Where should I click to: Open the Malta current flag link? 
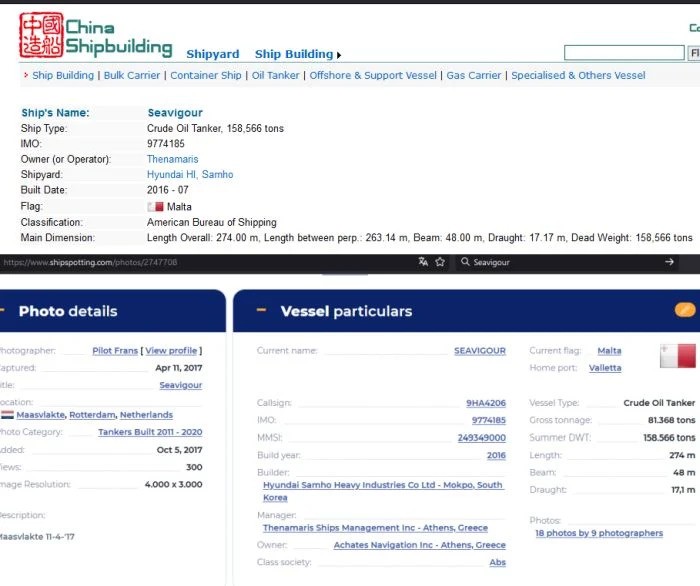tap(609, 351)
